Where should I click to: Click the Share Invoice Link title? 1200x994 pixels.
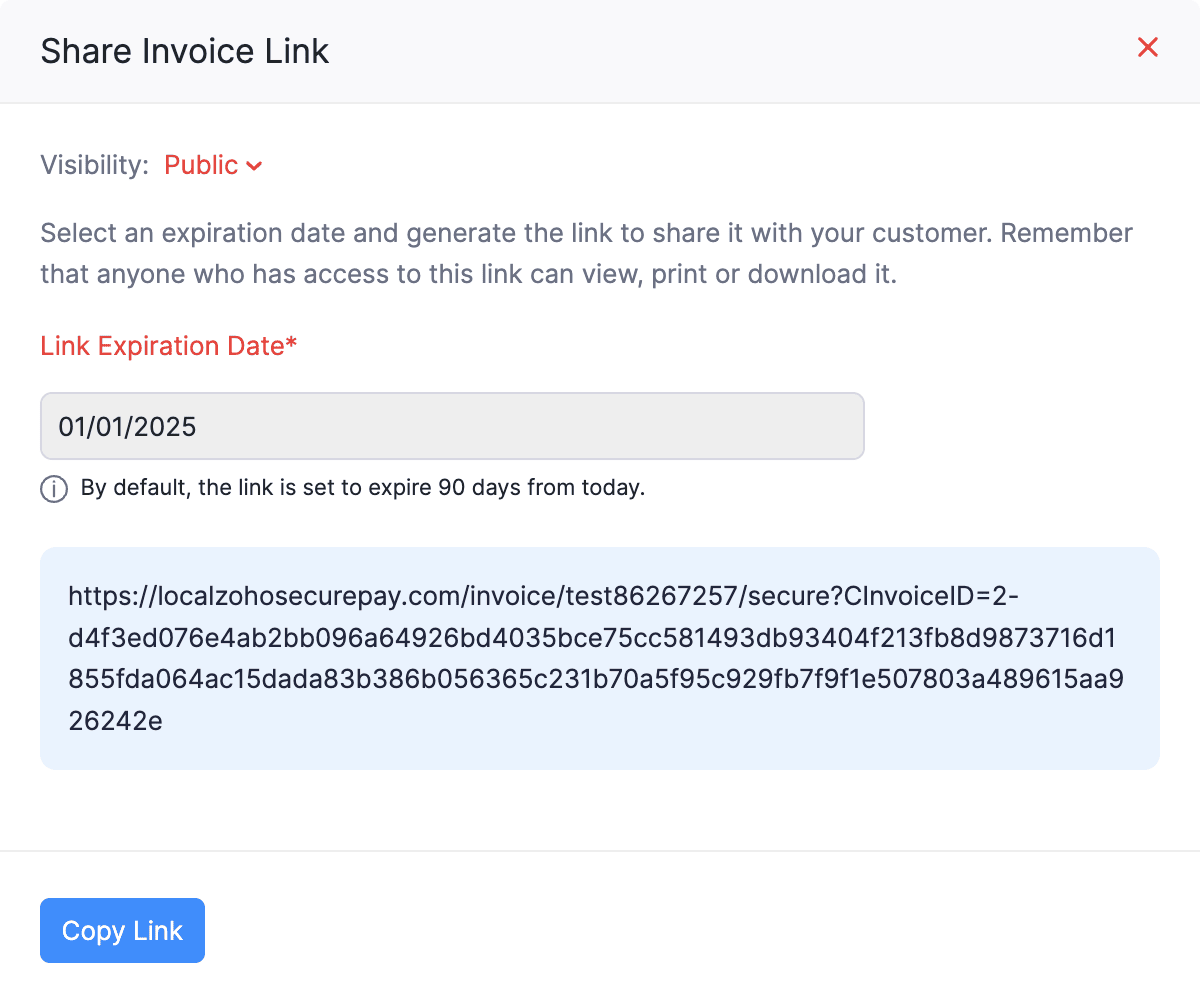click(x=184, y=50)
